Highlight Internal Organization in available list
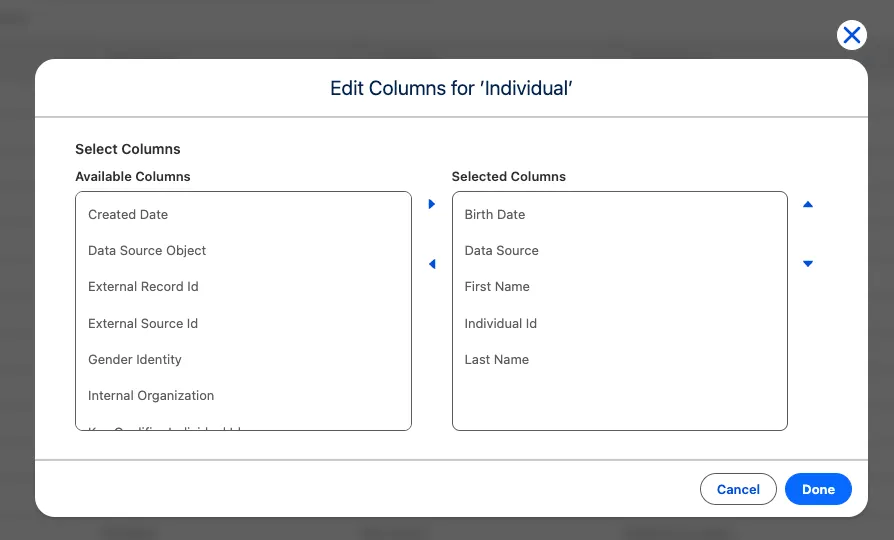 (x=151, y=395)
